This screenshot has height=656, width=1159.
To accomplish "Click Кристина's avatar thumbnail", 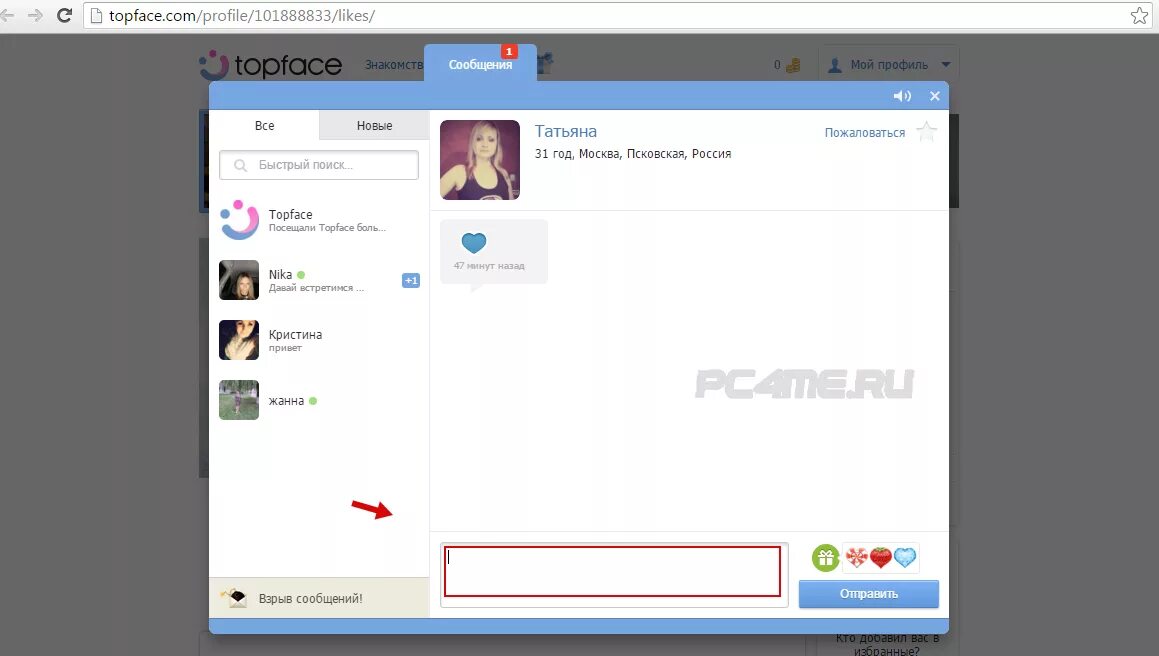I will tap(239, 340).
